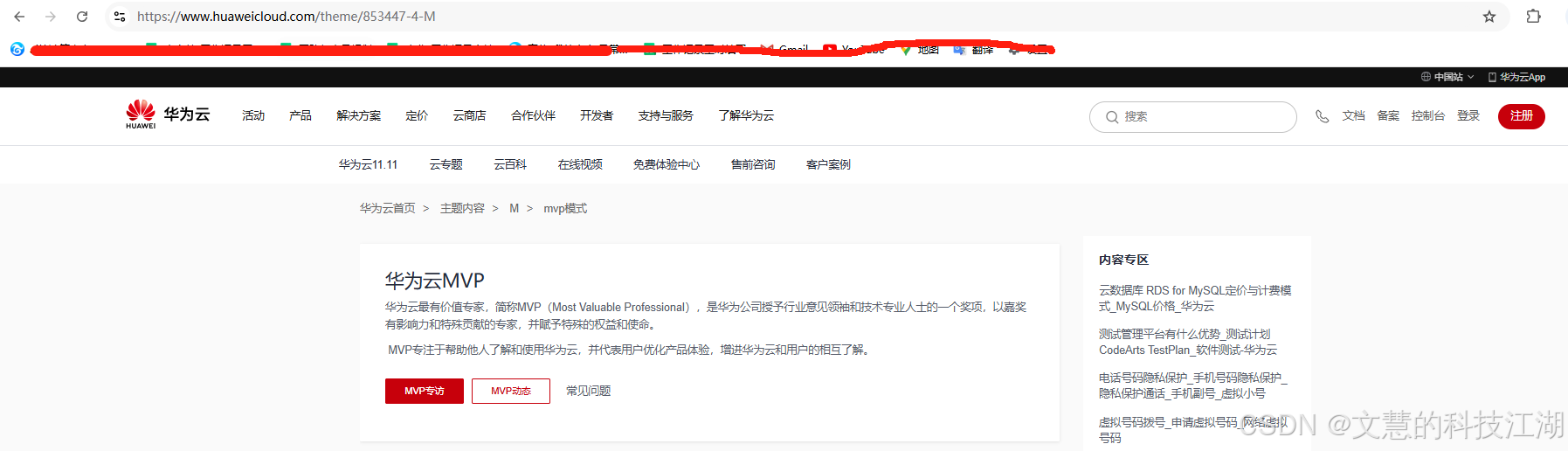Image resolution: width=1568 pixels, height=451 pixels.
Task: Open the 翻译 translate bookmark
Action: pos(974,50)
